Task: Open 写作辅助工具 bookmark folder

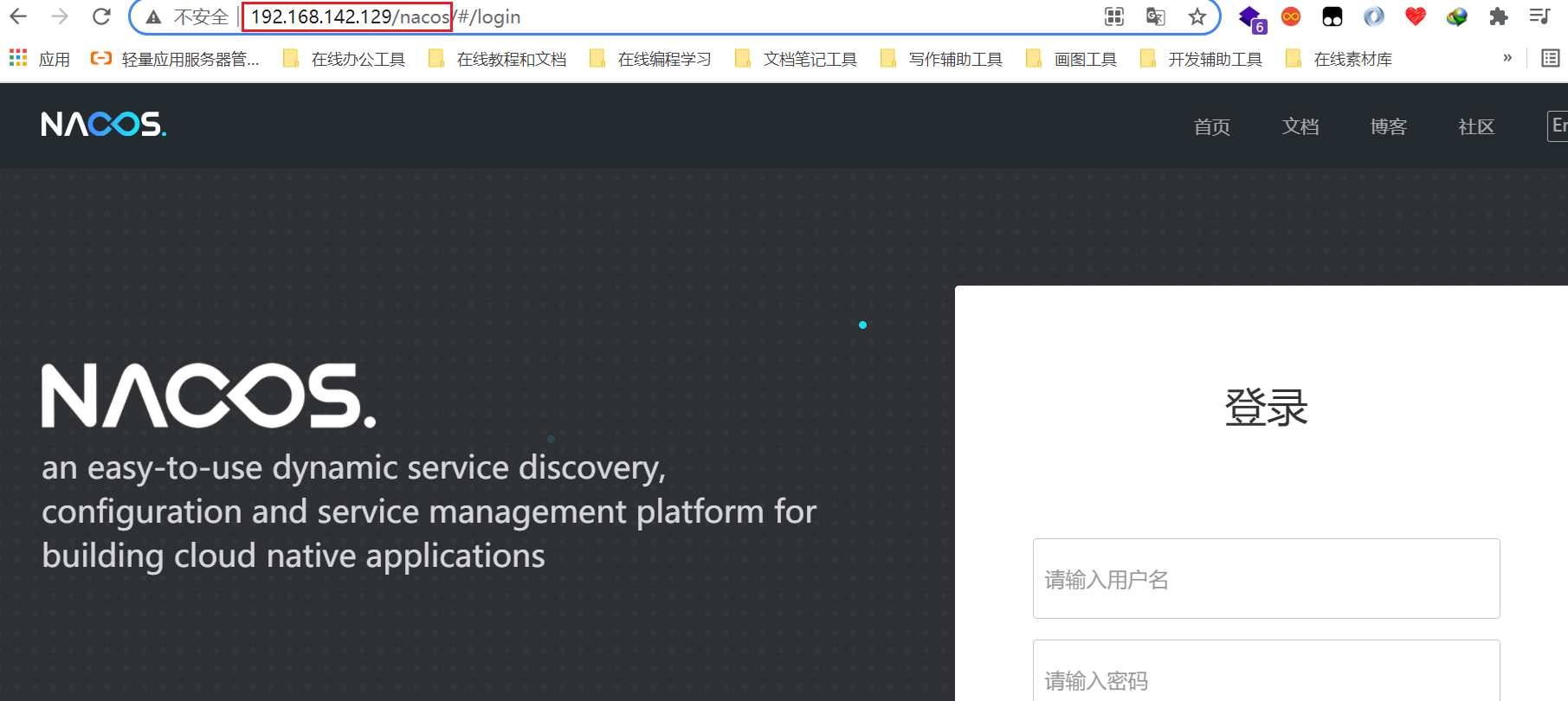Action: (941, 58)
